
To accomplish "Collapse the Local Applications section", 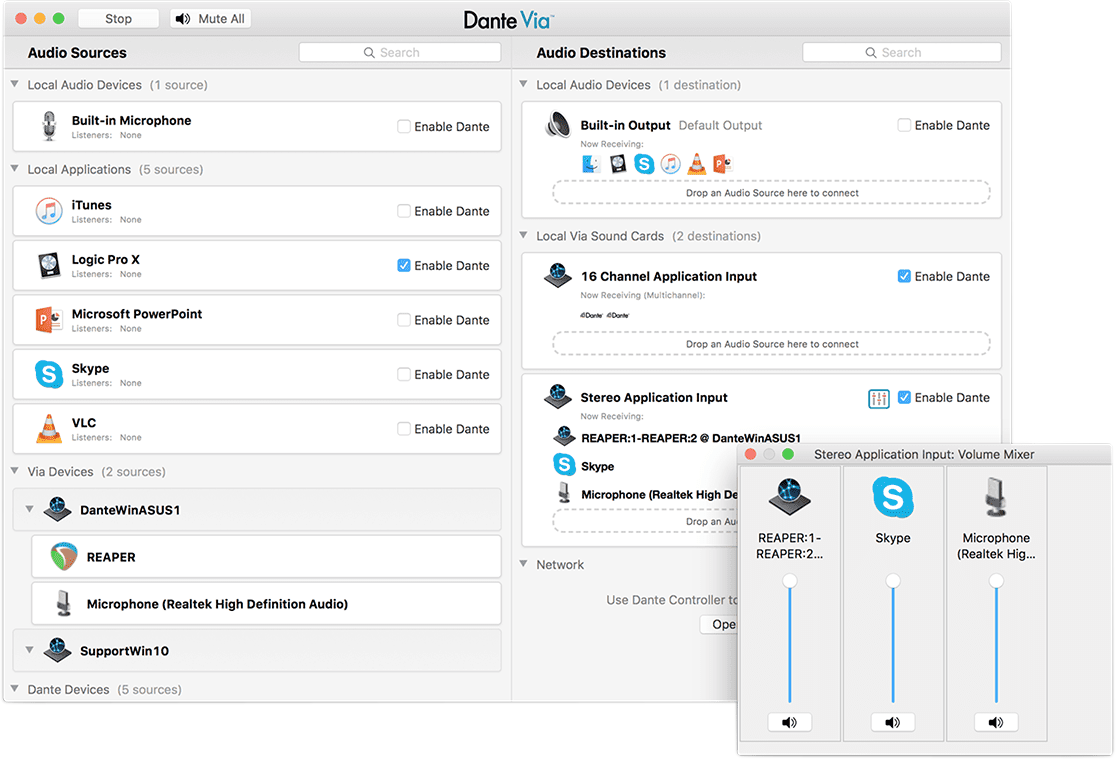I will click(x=14, y=169).
